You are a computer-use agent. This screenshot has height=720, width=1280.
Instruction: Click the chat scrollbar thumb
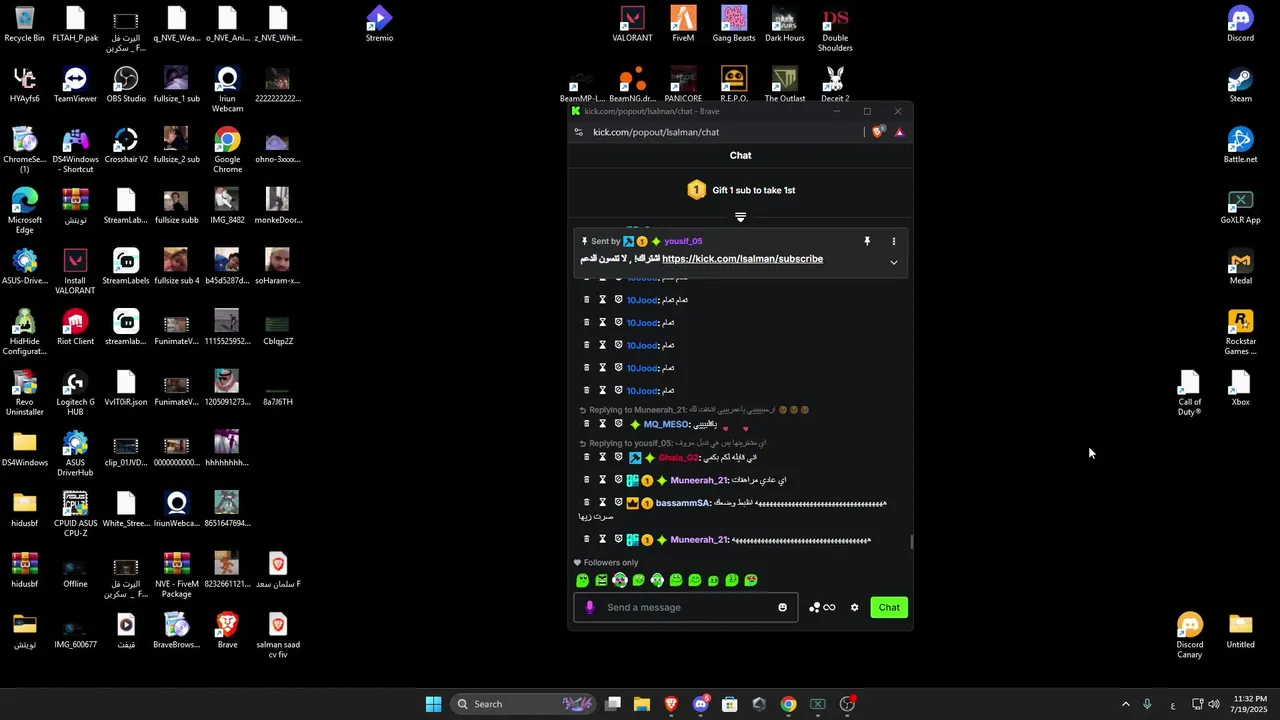pyautogui.click(x=911, y=542)
